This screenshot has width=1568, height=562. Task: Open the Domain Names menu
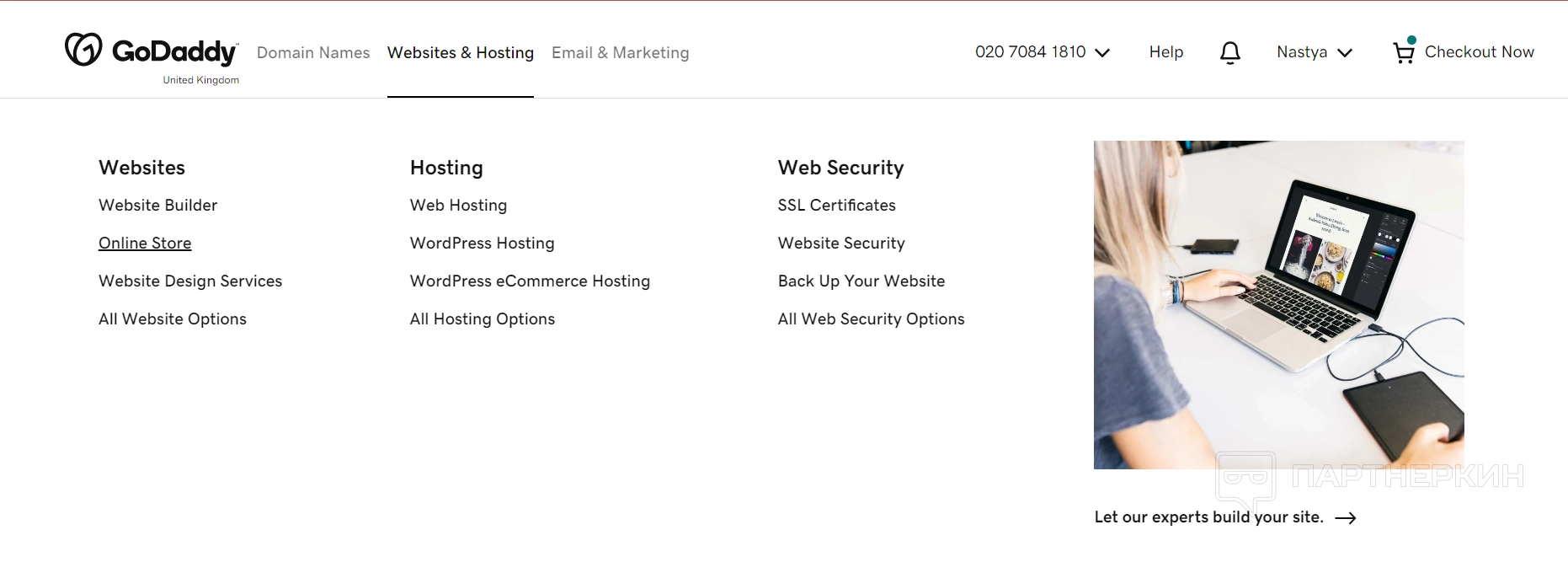click(x=313, y=53)
